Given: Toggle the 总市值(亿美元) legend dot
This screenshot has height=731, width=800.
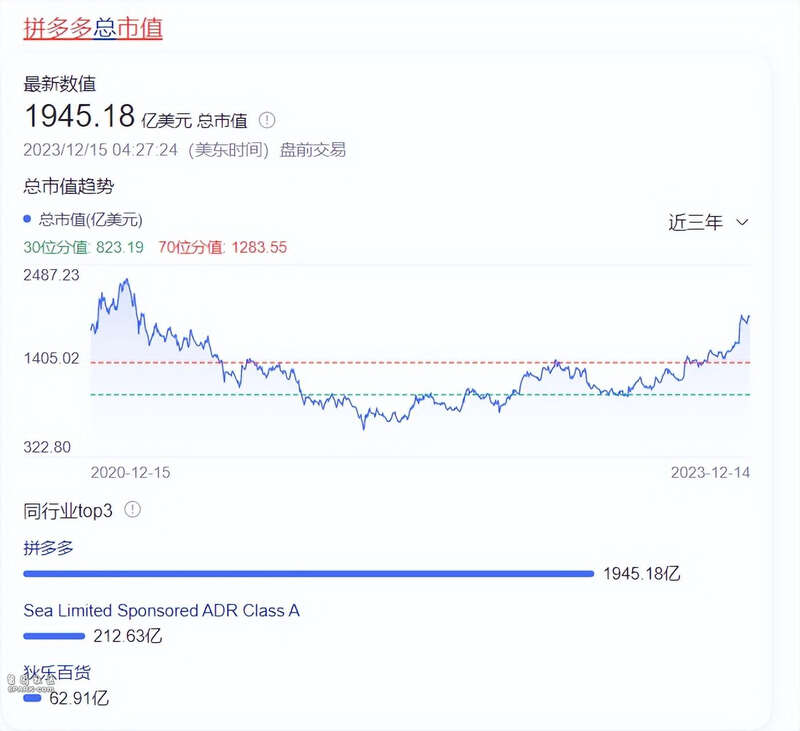Looking at the screenshot, I should (27, 219).
